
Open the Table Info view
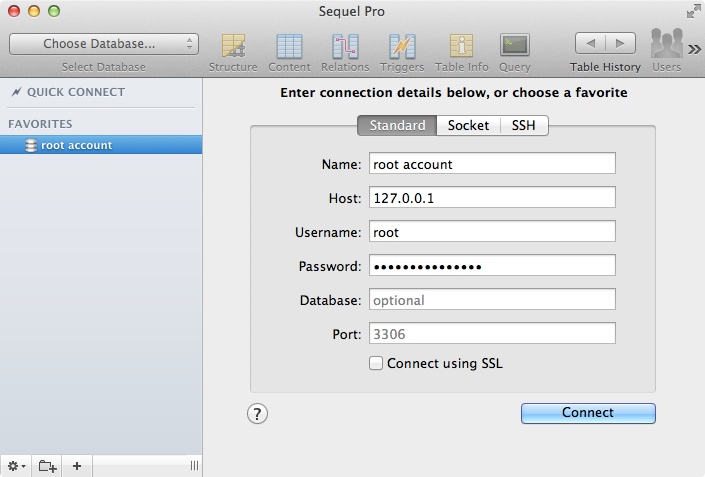(461, 53)
